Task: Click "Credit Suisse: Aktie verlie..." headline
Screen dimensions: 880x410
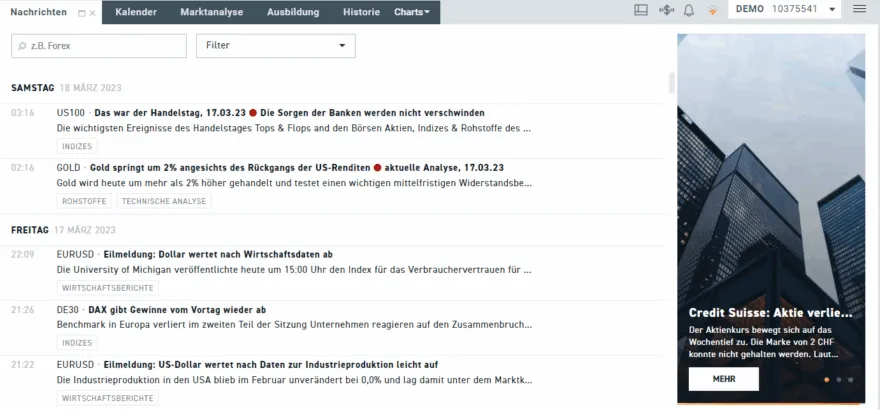Action: pos(771,313)
